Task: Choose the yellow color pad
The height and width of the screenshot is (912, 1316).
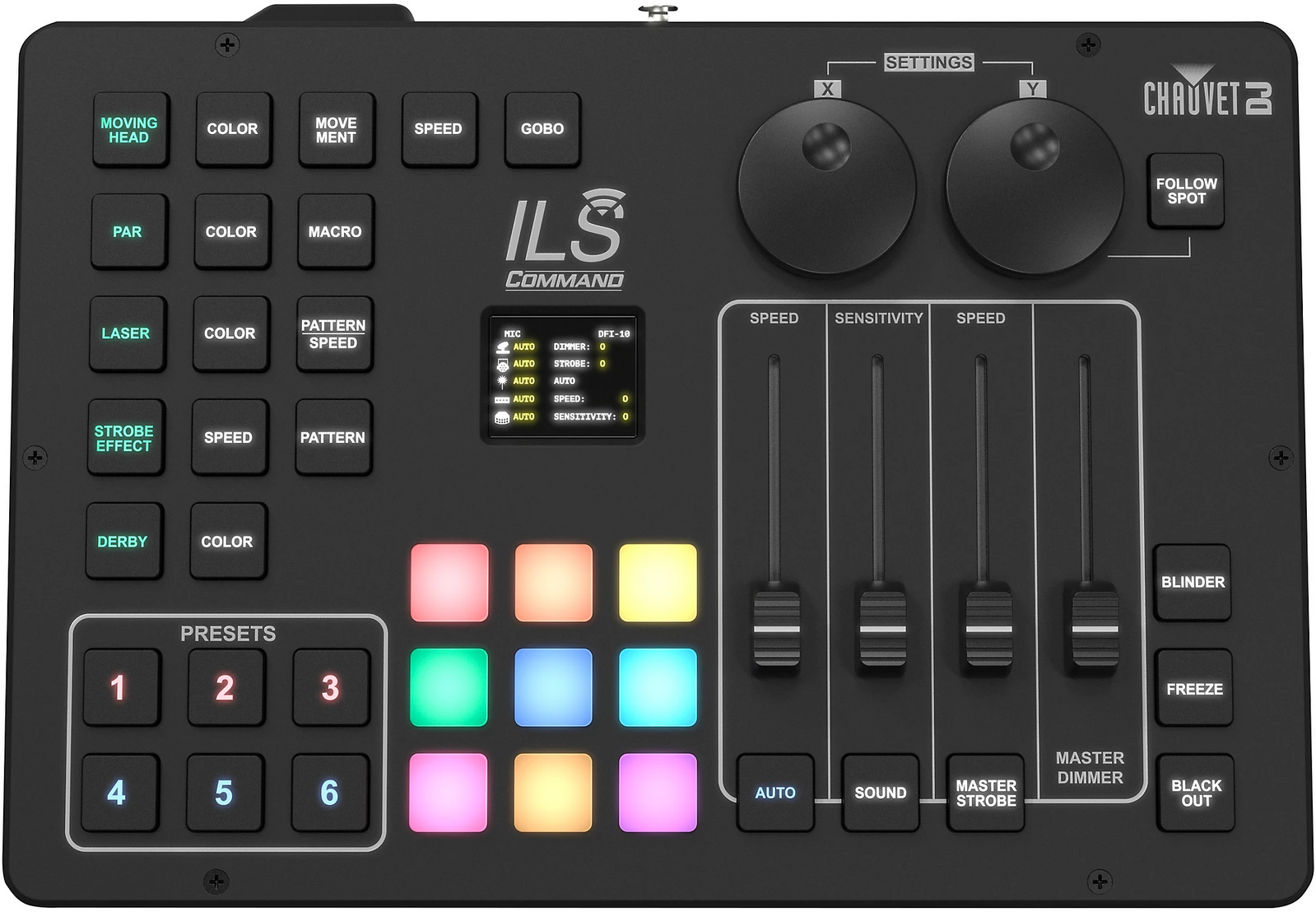Action: pyautogui.click(x=658, y=583)
